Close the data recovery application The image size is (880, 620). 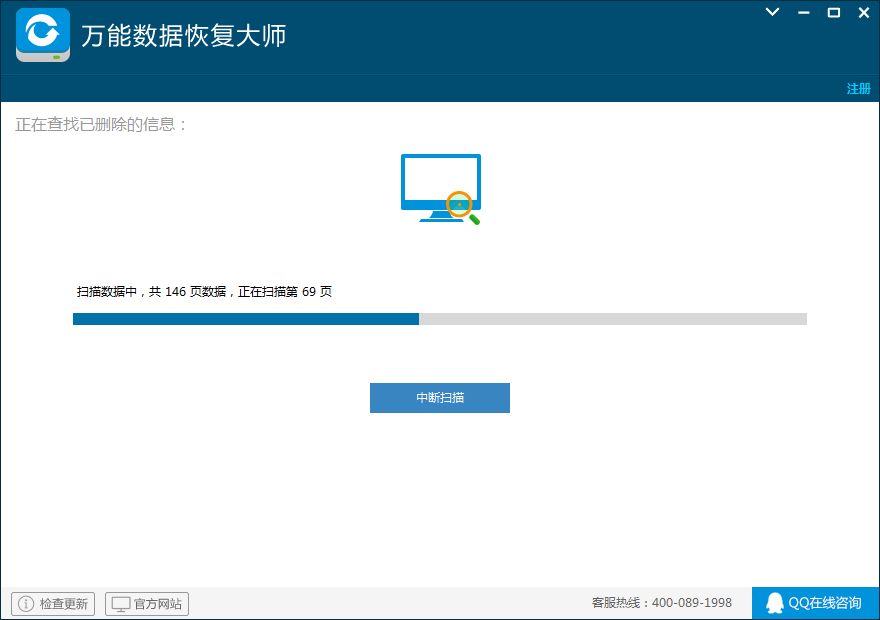[863, 12]
